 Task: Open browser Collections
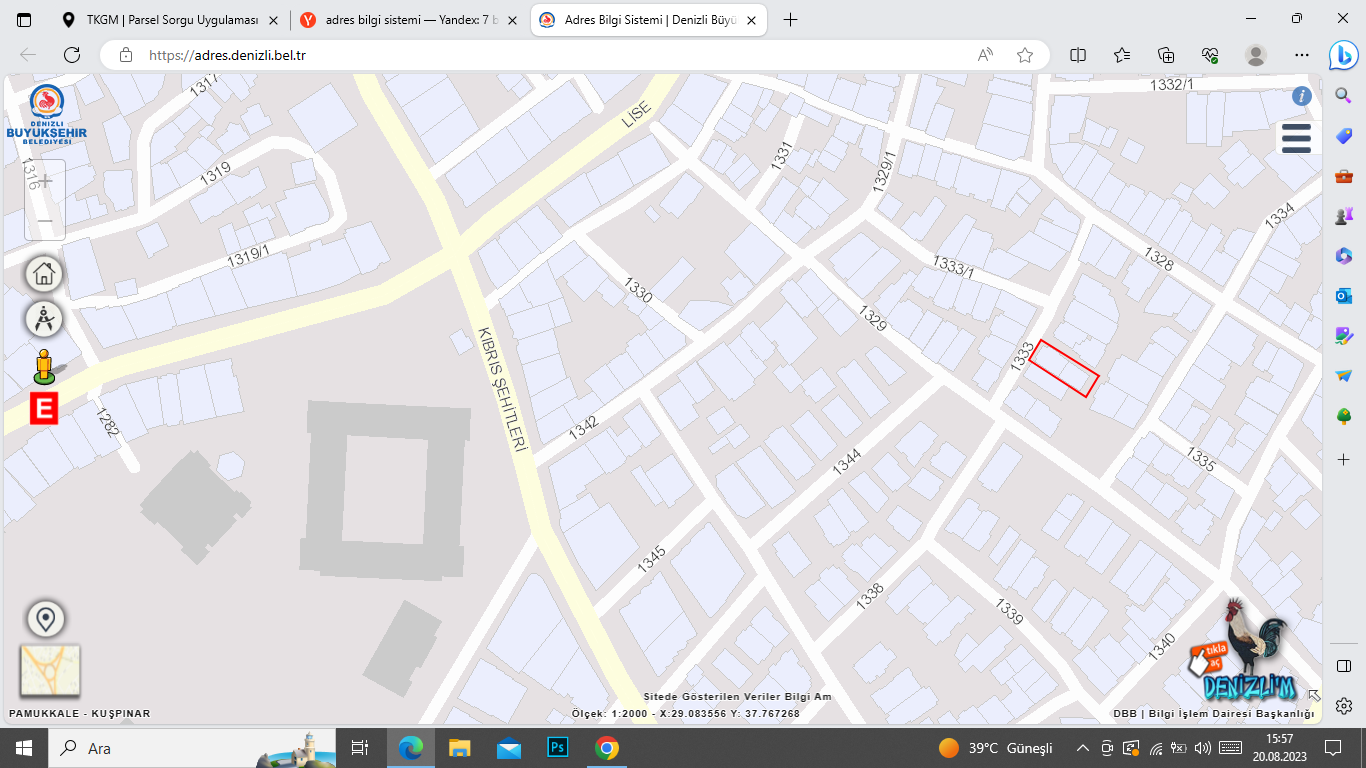tap(1166, 55)
